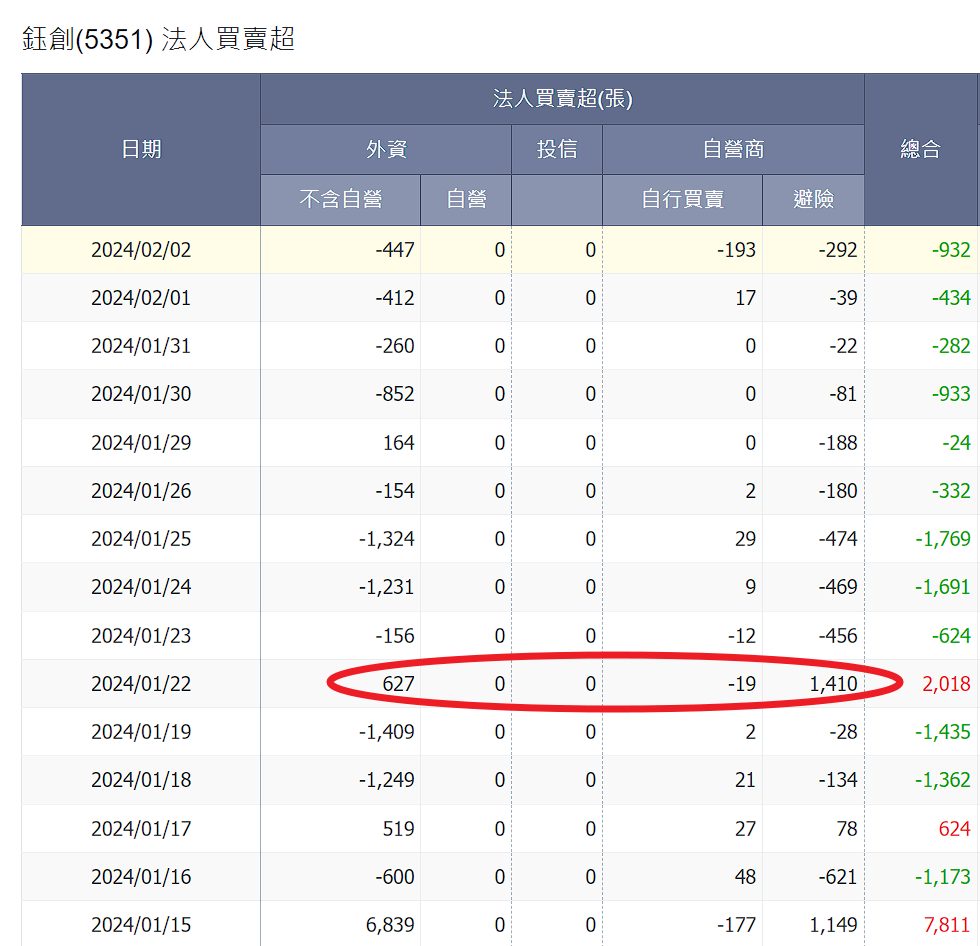Select the 624 total on 2024/01/17
The width and height of the screenshot is (980, 946).
click(953, 828)
